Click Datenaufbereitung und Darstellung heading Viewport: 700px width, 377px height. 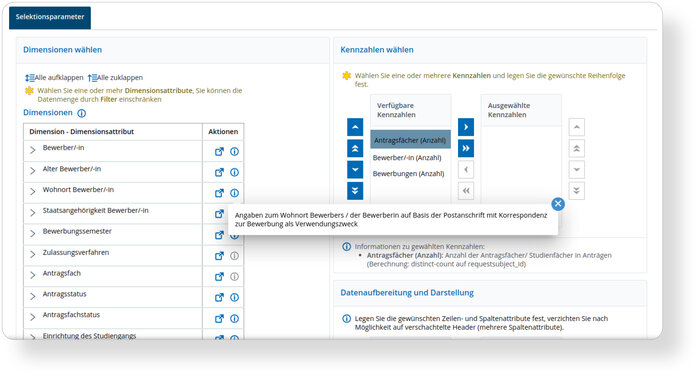coord(407,293)
